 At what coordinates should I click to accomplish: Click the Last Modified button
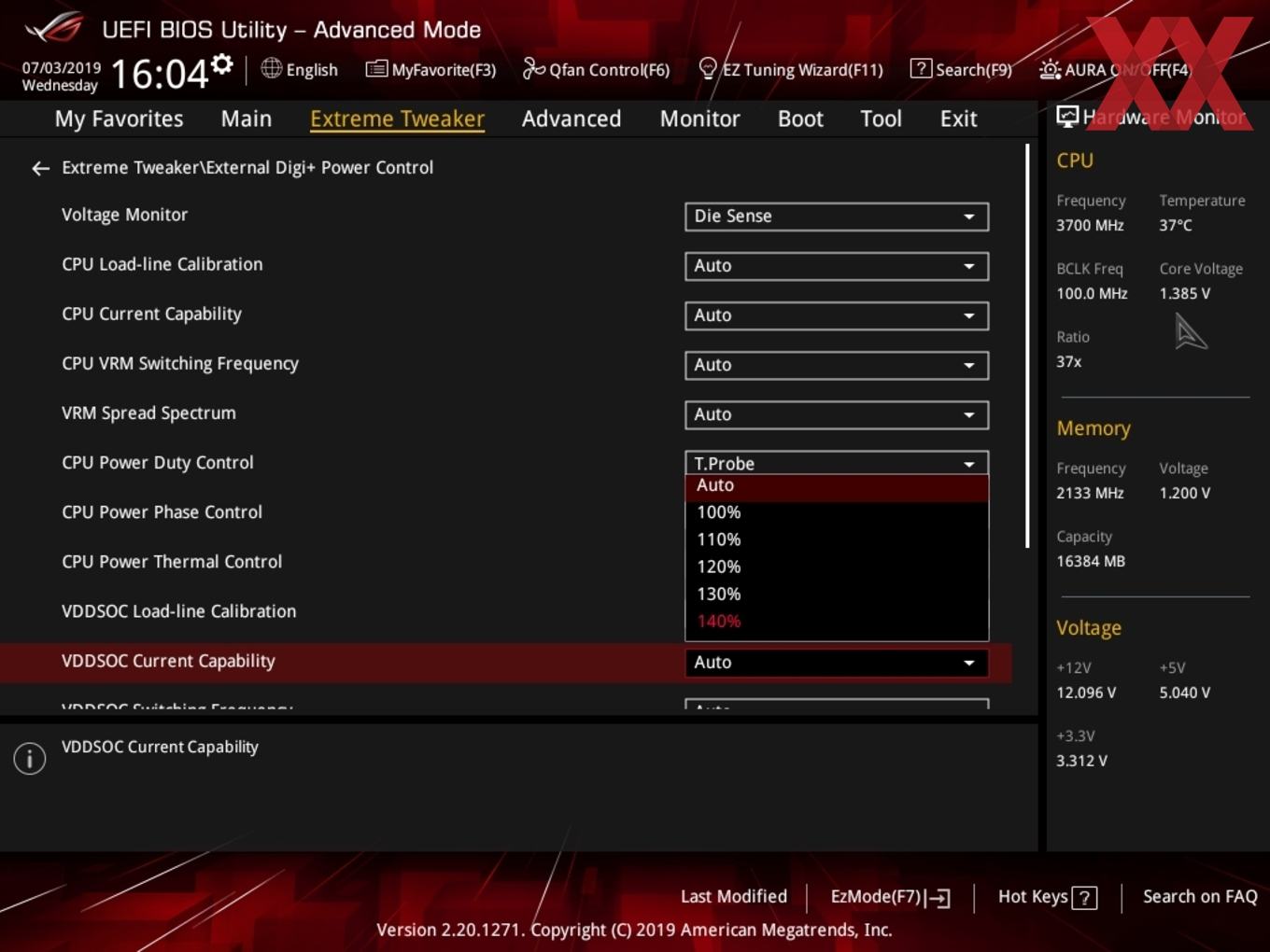click(734, 896)
